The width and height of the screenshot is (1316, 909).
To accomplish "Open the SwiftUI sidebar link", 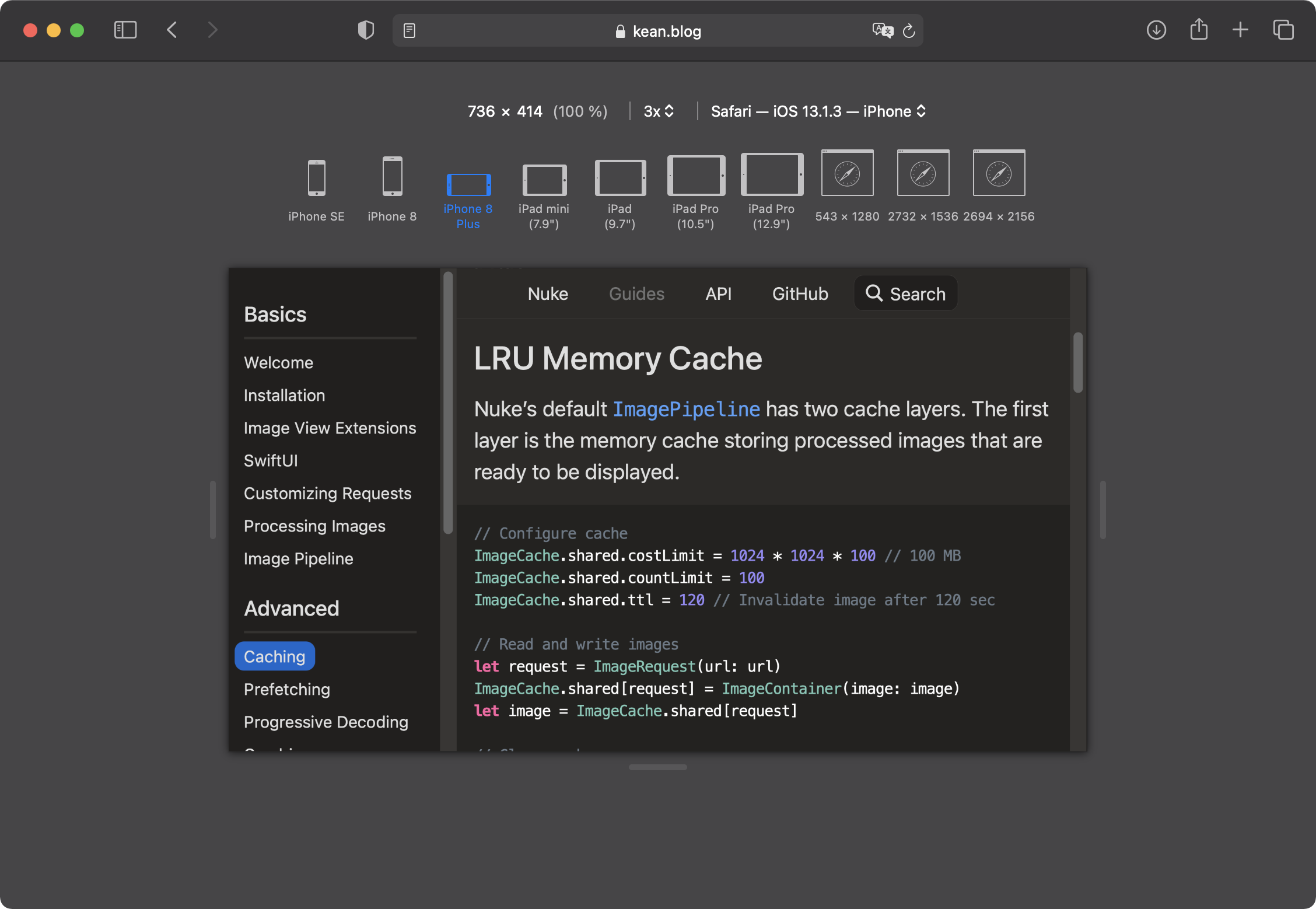I will click(x=271, y=460).
